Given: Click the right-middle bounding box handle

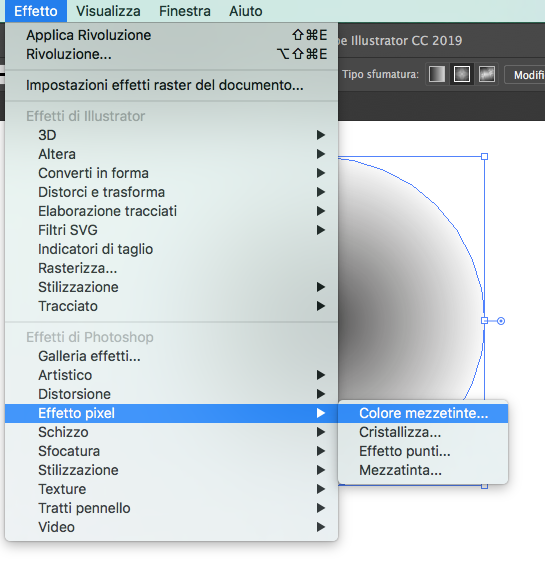Looking at the screenshot, I should pos(484,321).
